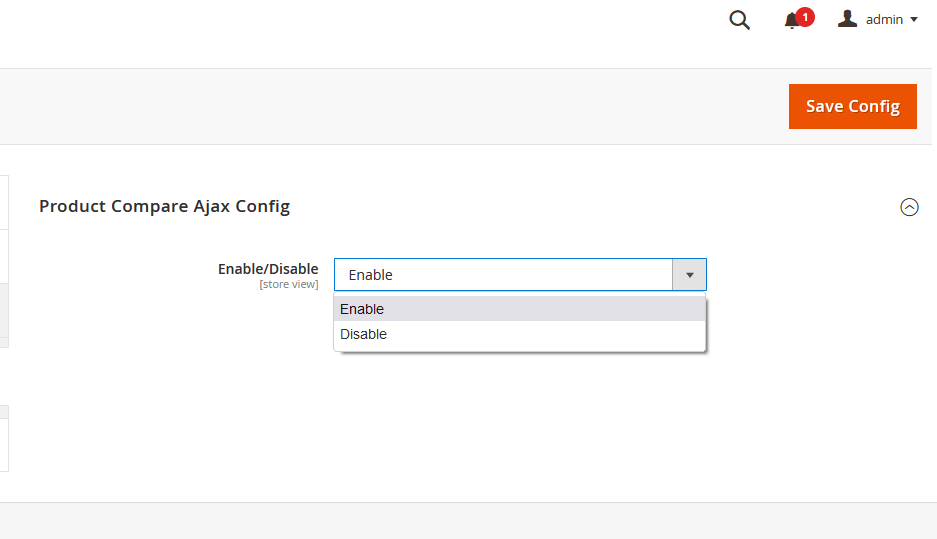Click the sidebar panel below the dropdown
This screenshot has width=937, height=539.
point(4,444)
